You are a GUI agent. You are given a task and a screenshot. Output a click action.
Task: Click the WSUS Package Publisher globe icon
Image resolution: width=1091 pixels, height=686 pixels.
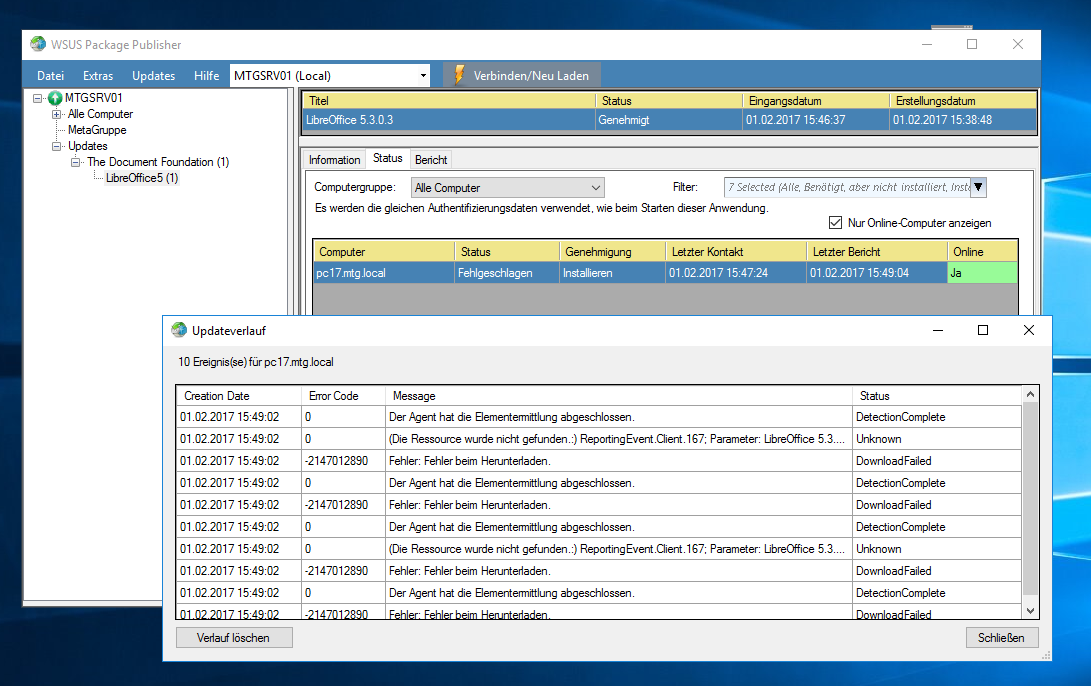coord(38,44)
